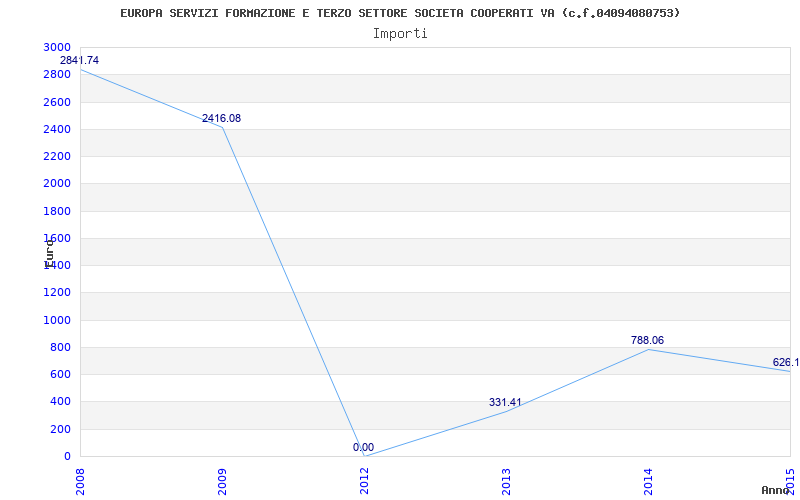Screen dimensions: 800x500
Task: Click x-axis year 2015
Action: click(x=790, y=483)
